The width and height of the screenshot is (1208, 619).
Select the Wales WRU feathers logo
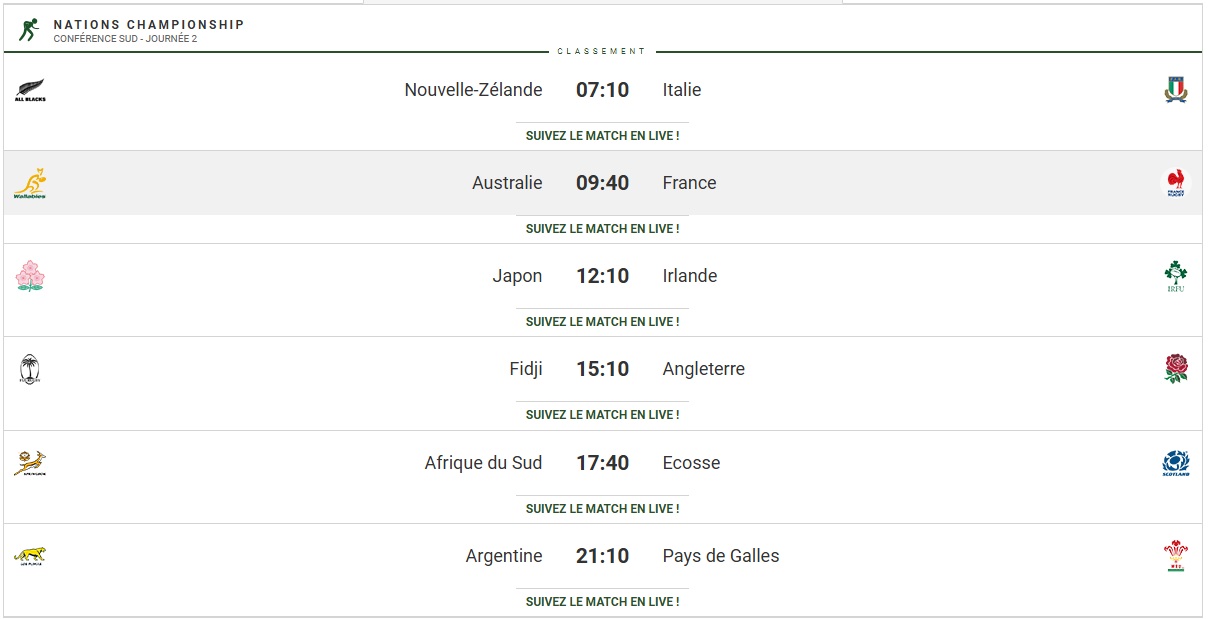tap(1176, 556)
